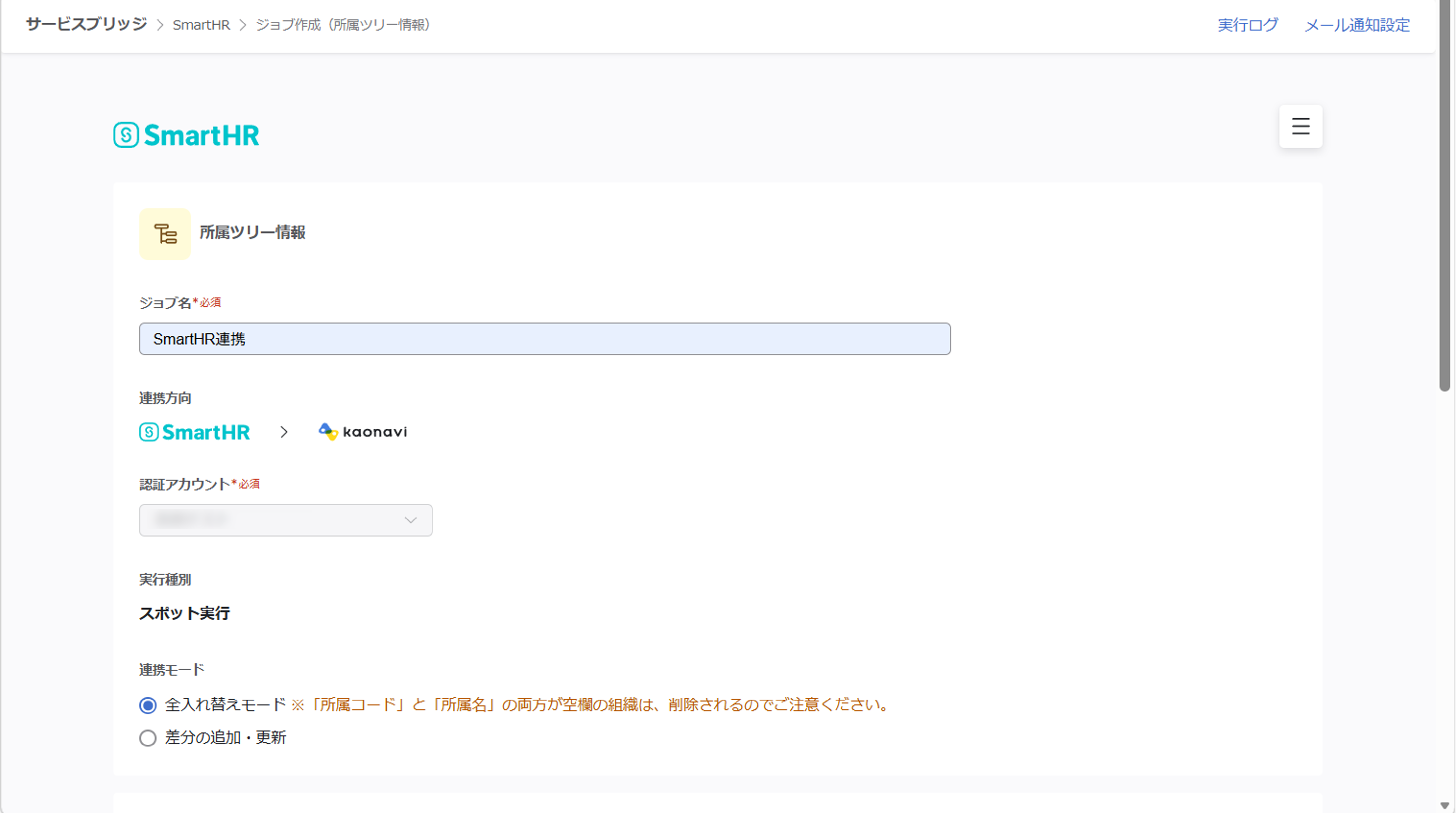Click the SmartHR logo at page top
The image size is (1456, 813).
pos(186,135)
